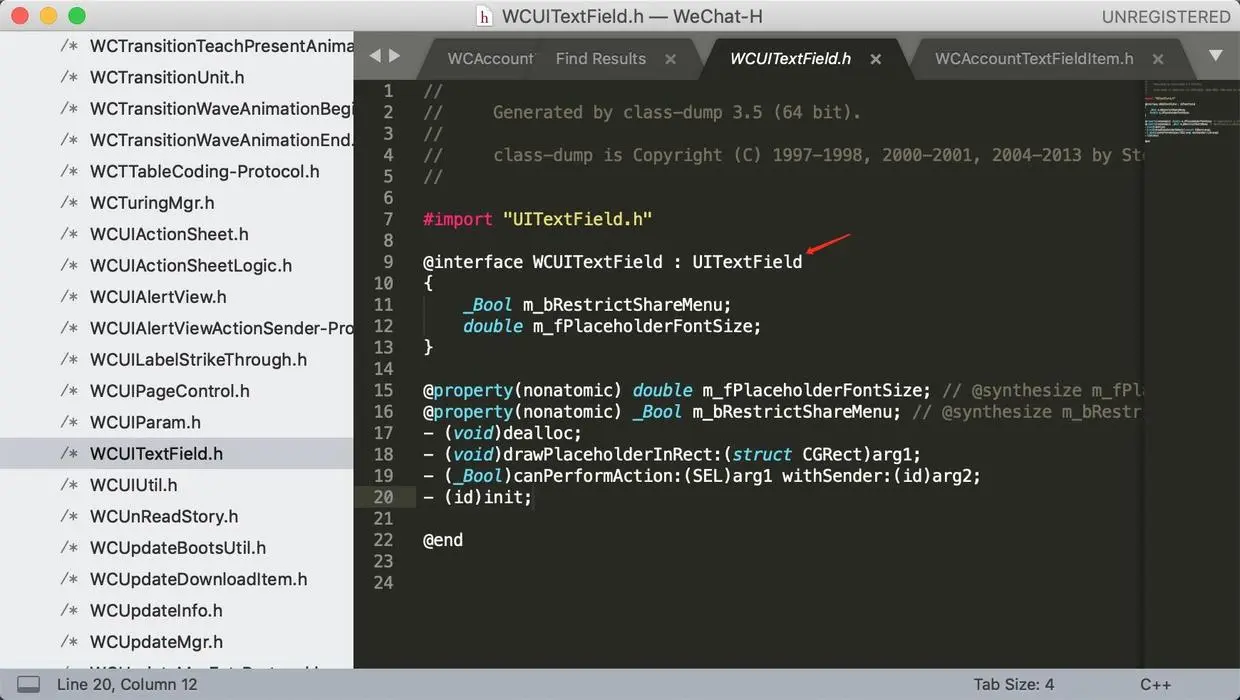Viewport: 1240px width, 700px height.
Task: Open WCUpdateBootsUtil.h file
Action: [x=178, y=548]
